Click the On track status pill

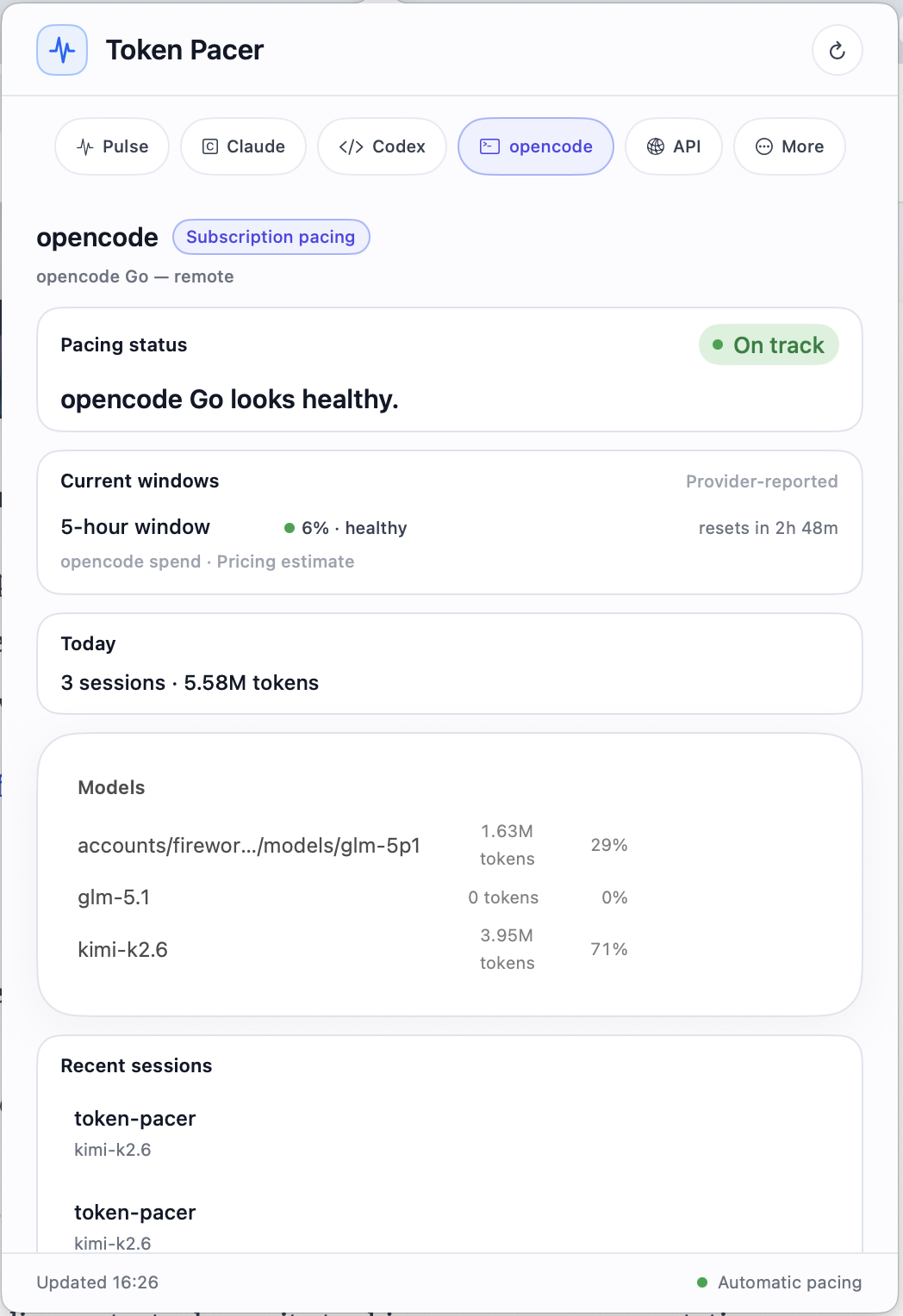point(769,345)
